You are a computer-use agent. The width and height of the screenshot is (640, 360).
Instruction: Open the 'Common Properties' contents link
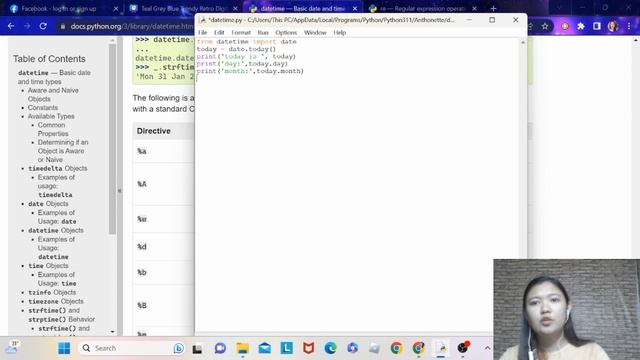[53, 129]
